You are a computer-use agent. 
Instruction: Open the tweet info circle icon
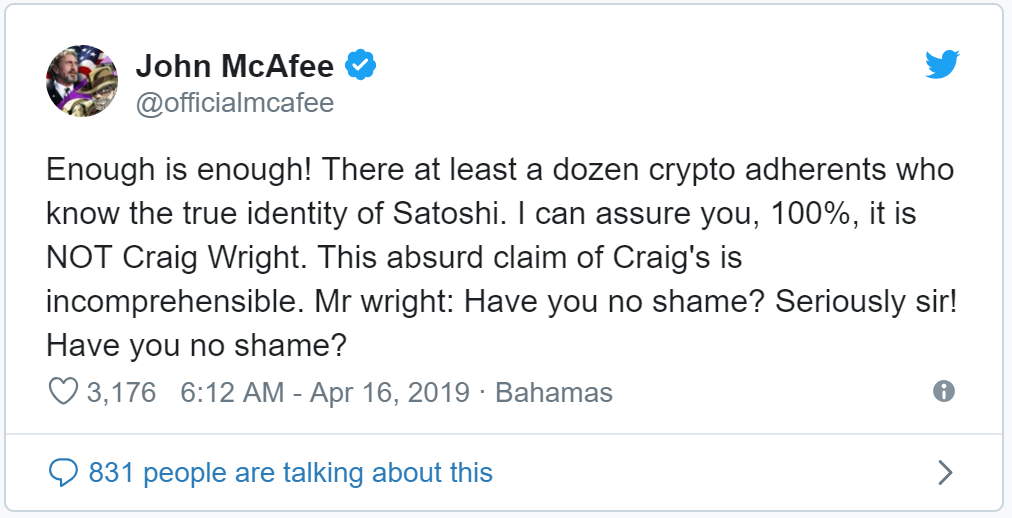click(x=943, y=391)
